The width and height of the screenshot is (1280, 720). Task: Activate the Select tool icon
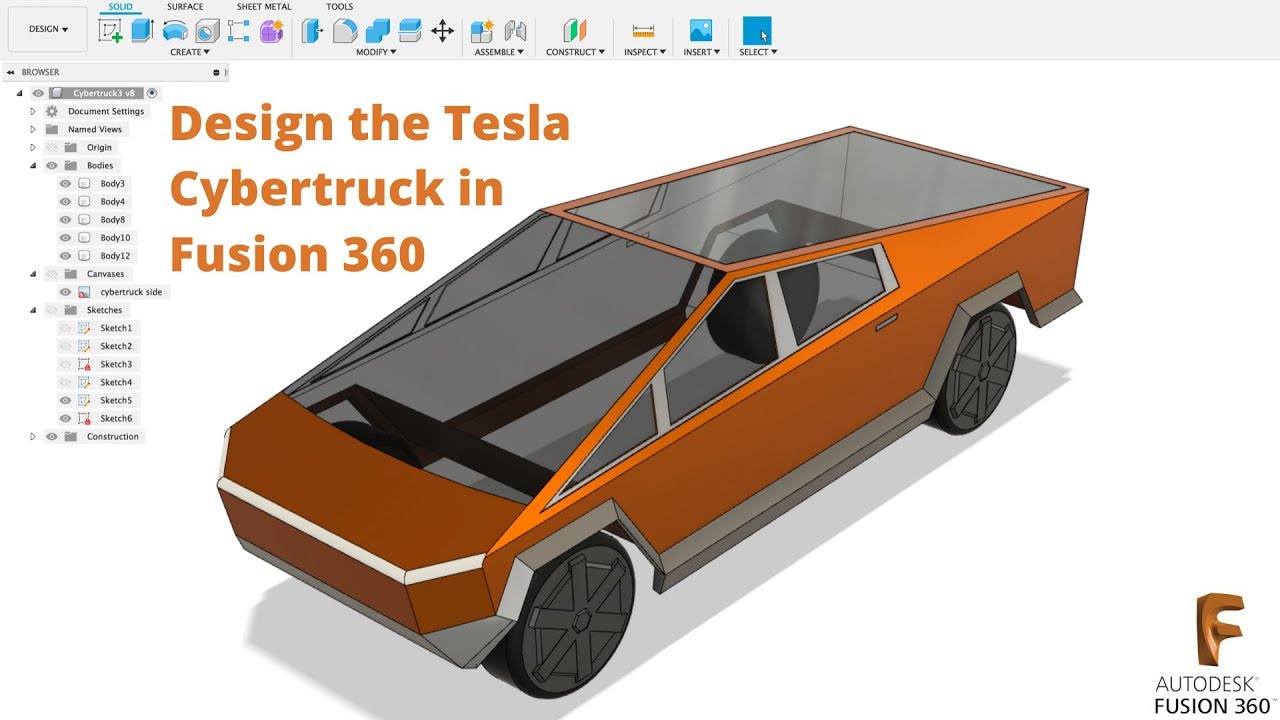pos(757,31)
